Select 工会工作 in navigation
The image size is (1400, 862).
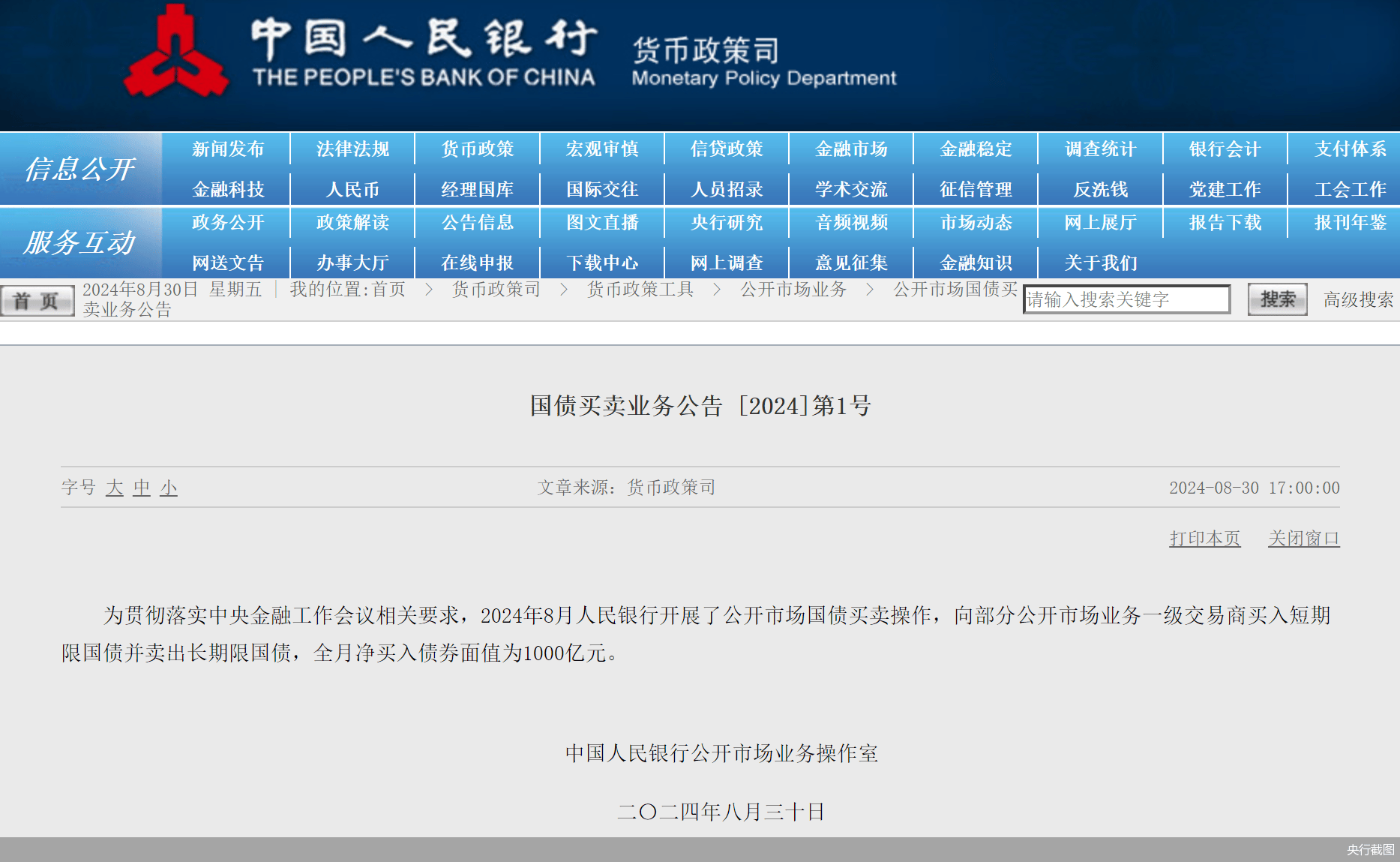1351,190
